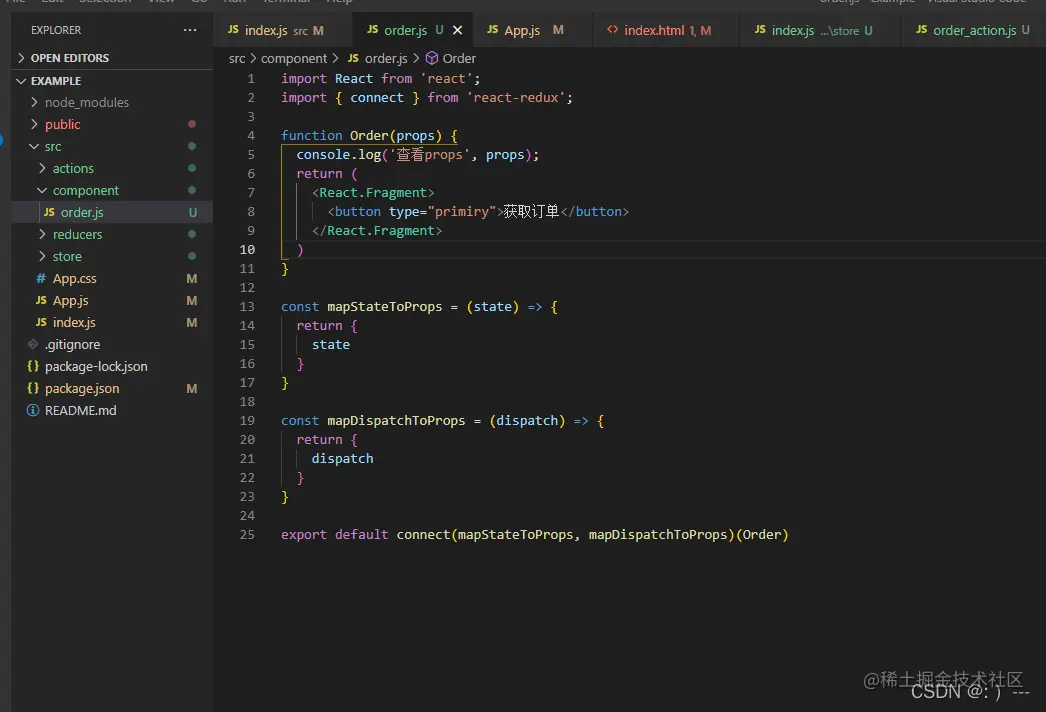Collapse the EXAMPLE project section

pos(112,81)
